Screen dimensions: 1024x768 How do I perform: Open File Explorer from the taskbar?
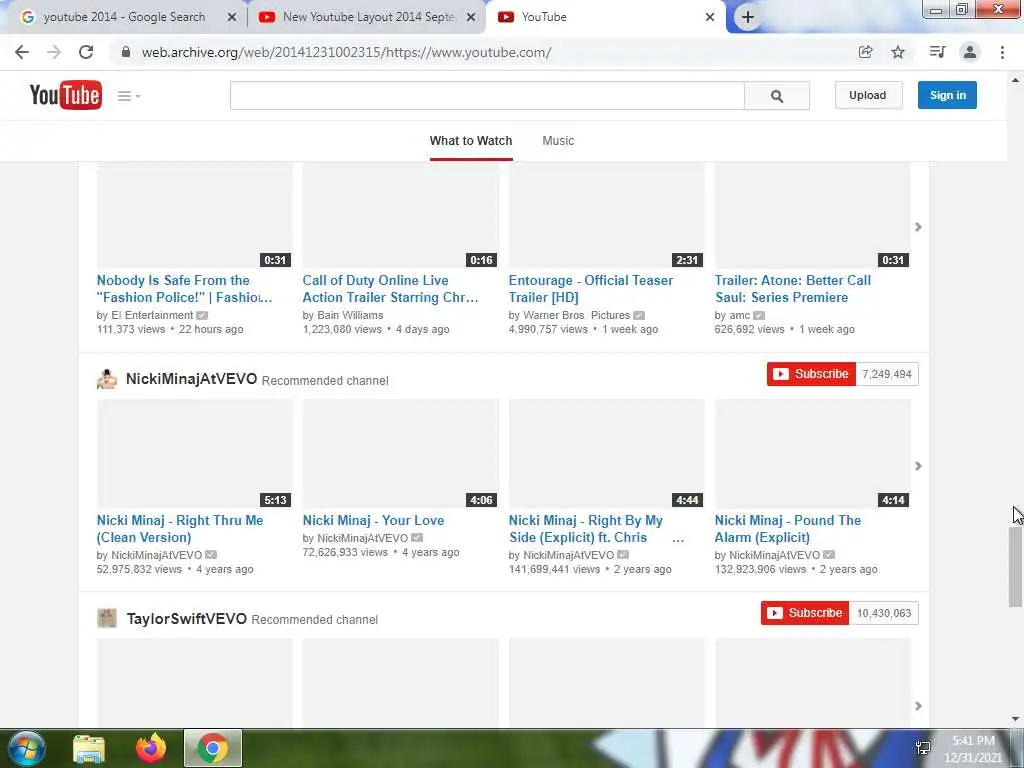(x=89, y=749)
